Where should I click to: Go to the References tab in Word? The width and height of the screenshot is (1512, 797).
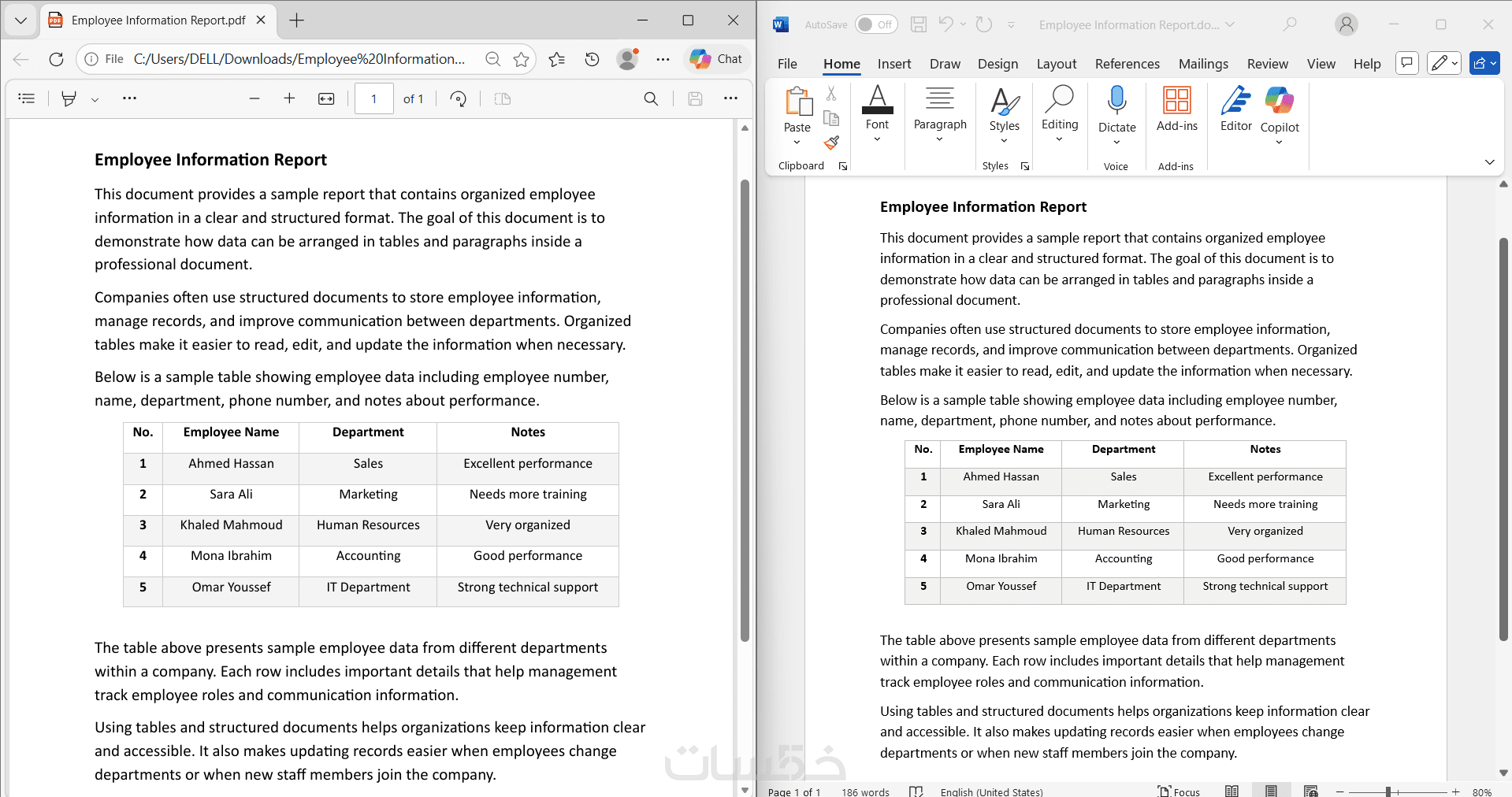pyautogui.click(x=1127, y=64)
